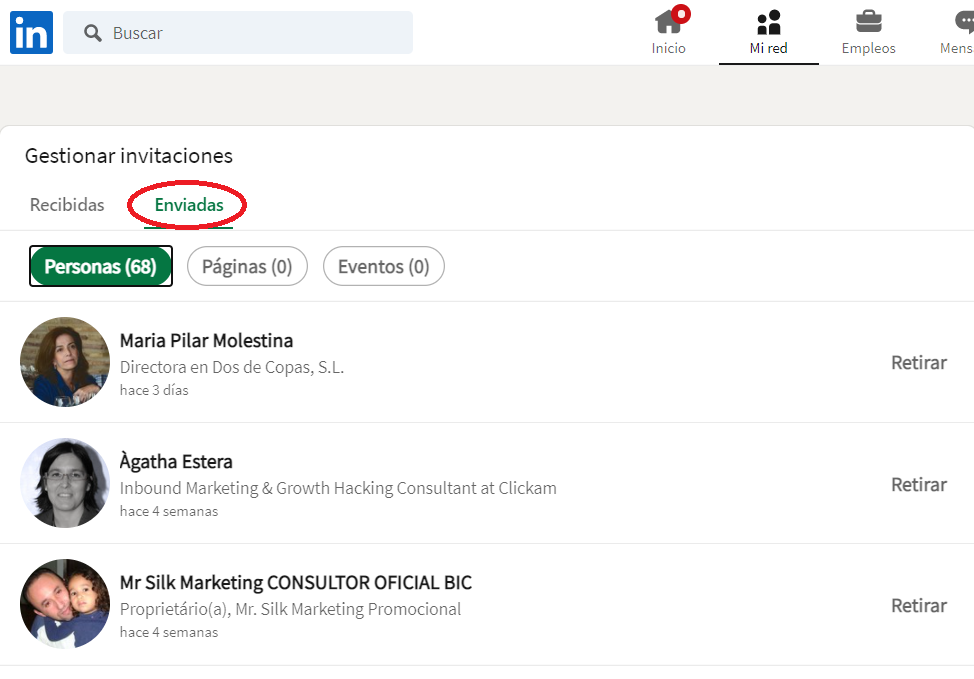Open the LinkedIn logo home icon

(x=31, y=32)
